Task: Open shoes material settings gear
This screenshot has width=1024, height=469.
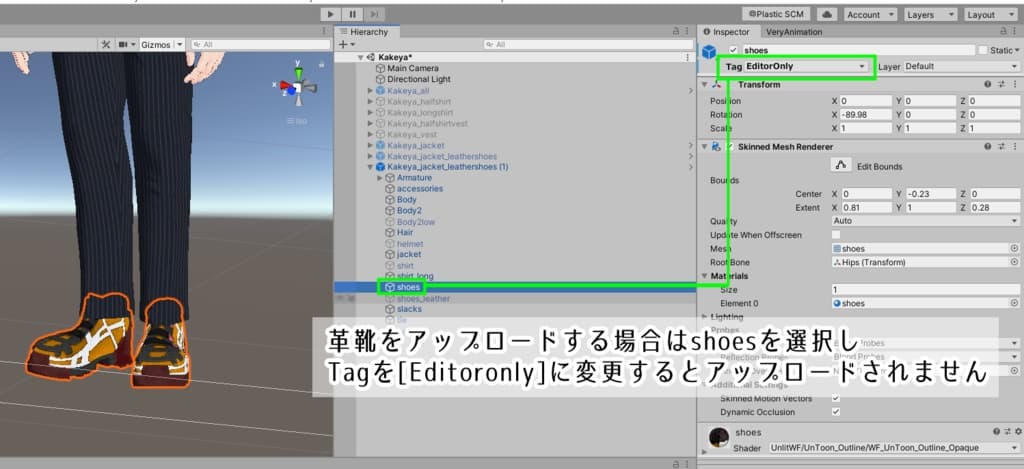Action: coord(1017,432)
